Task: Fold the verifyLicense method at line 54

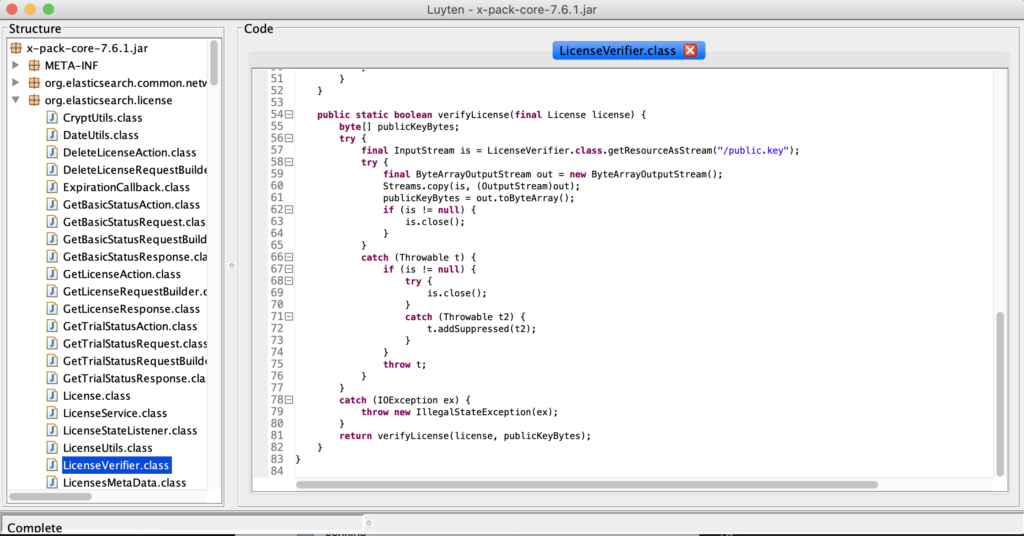Action: 289,114
